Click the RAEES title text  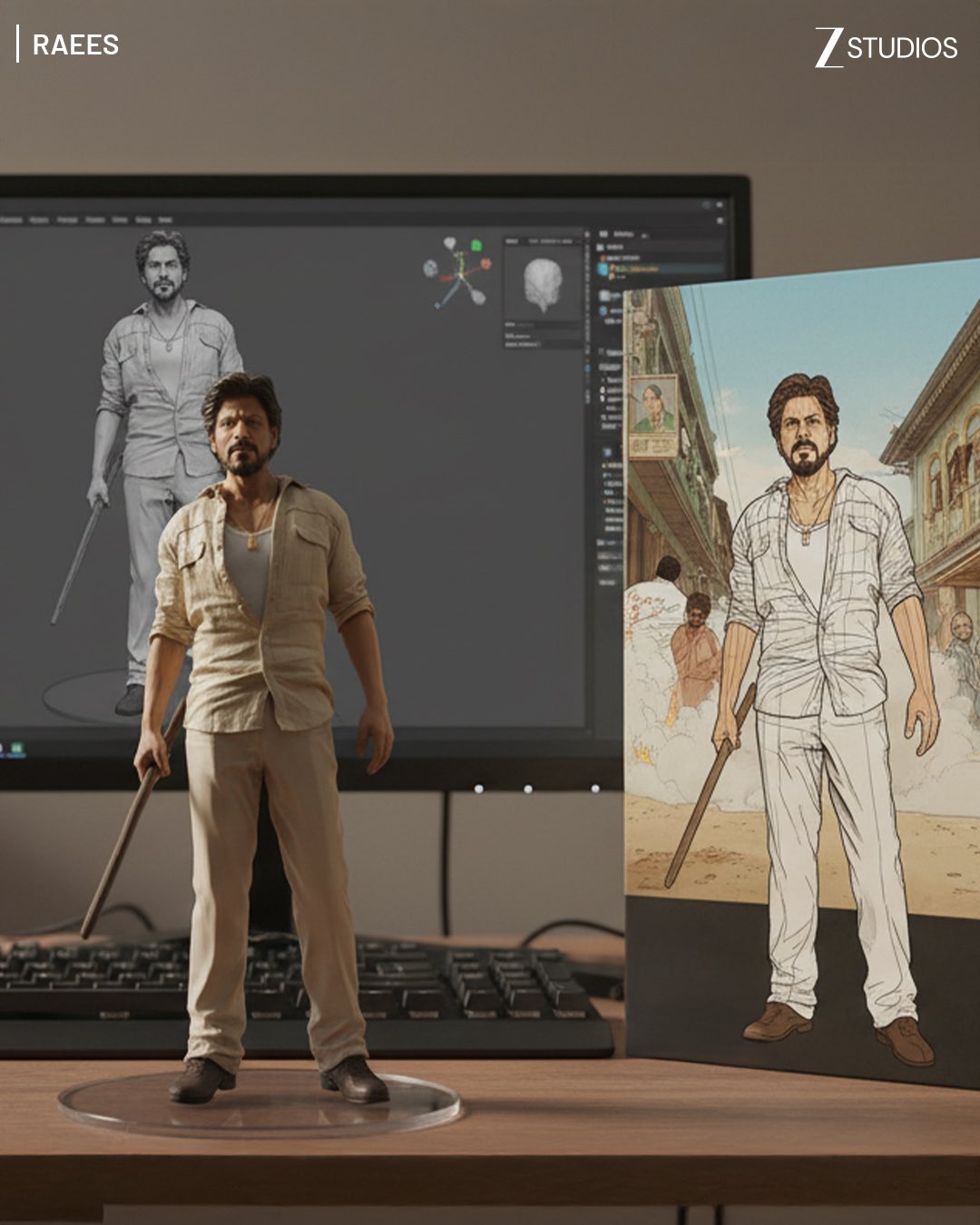coord(75,44)
